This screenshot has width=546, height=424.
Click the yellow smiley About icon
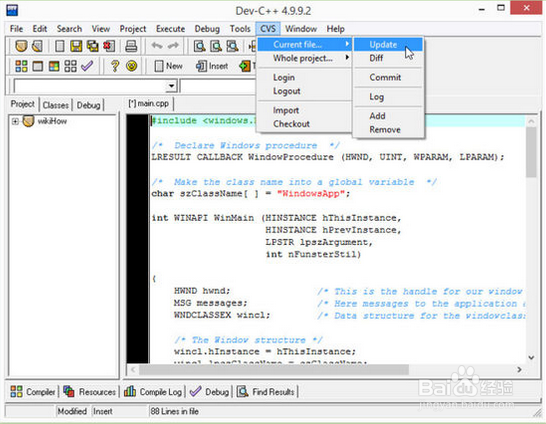point(132,66)
